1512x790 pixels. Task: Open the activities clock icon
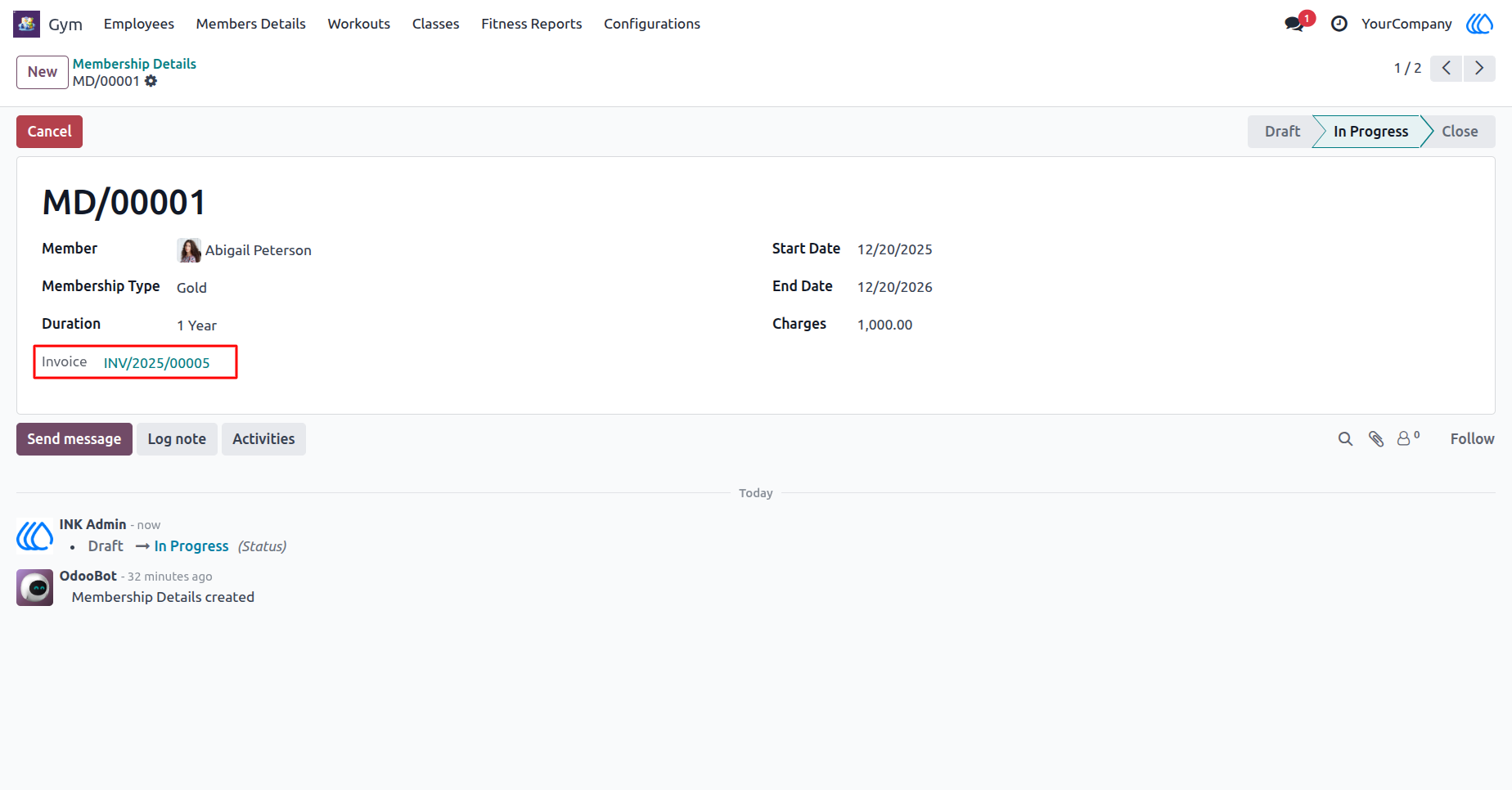1339,24
